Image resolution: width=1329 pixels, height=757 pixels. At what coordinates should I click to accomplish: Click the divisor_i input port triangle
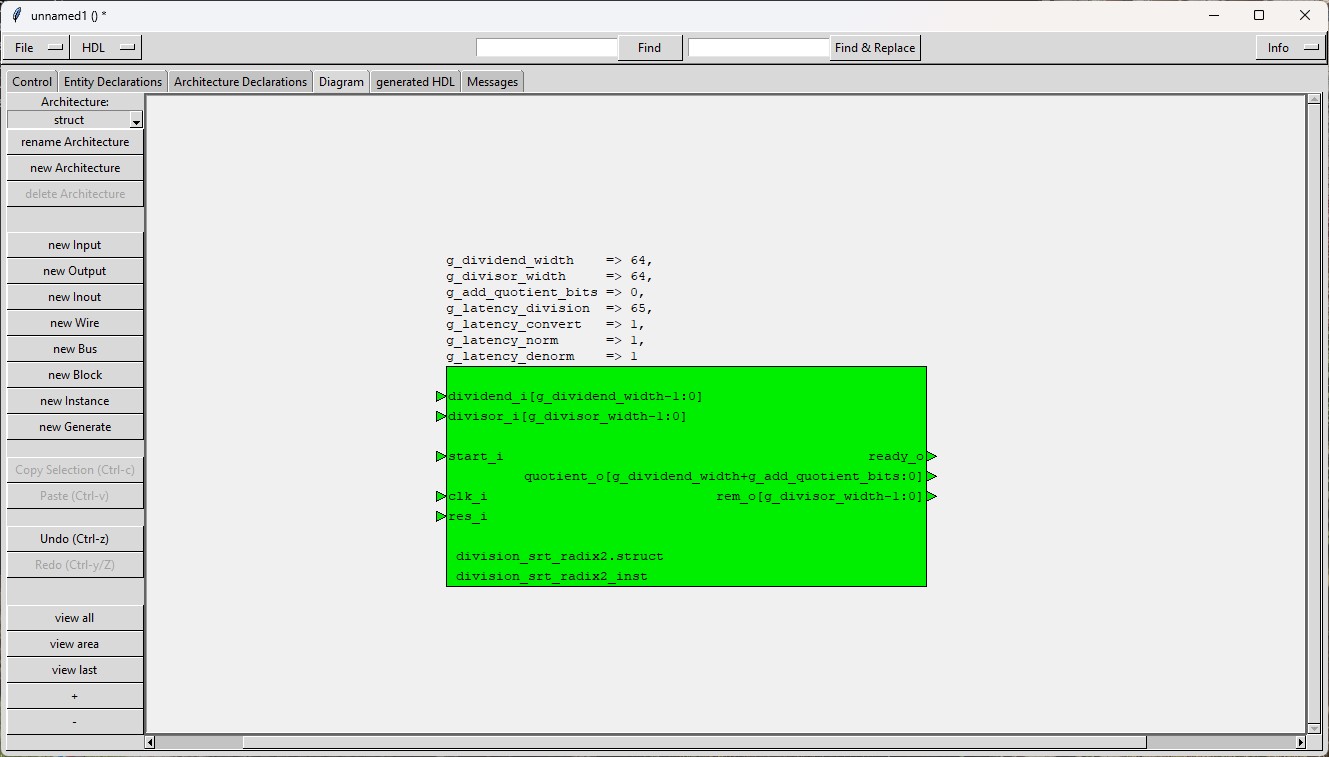point(441,416)
